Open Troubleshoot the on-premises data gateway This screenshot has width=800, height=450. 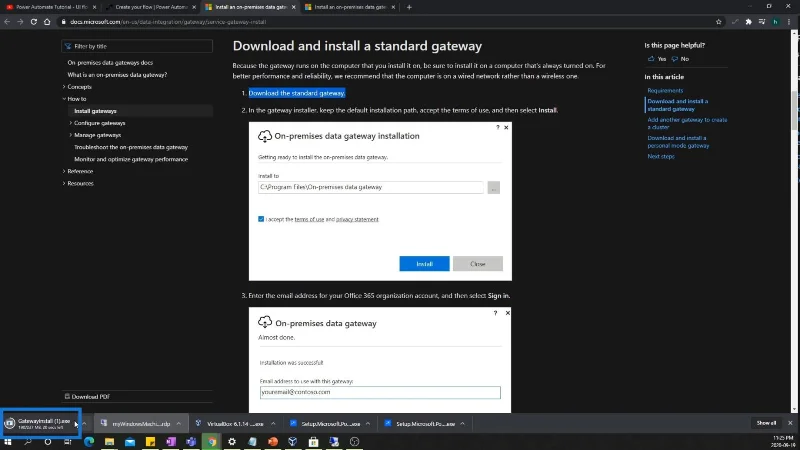click(x=131, y=147)
